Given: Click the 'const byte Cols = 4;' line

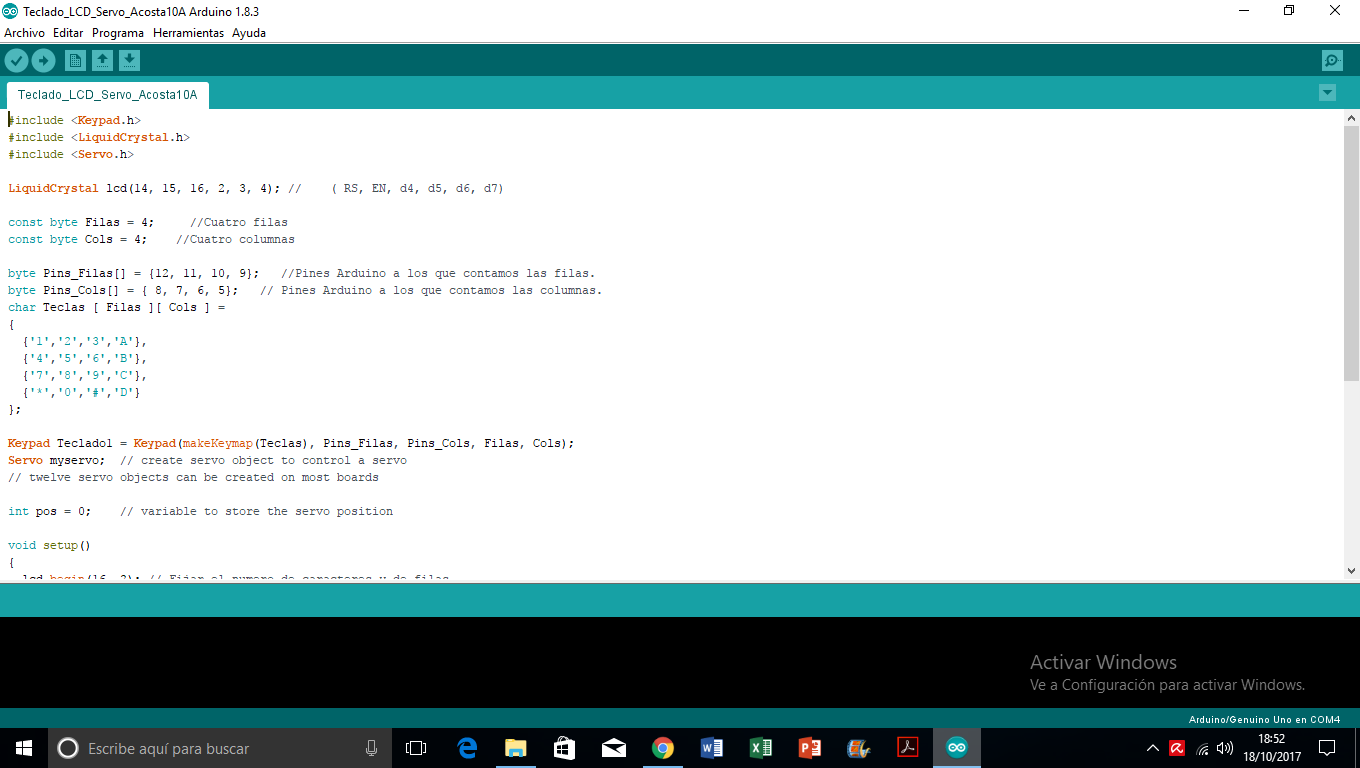Looking at the screenshot, I should (151, 239).
